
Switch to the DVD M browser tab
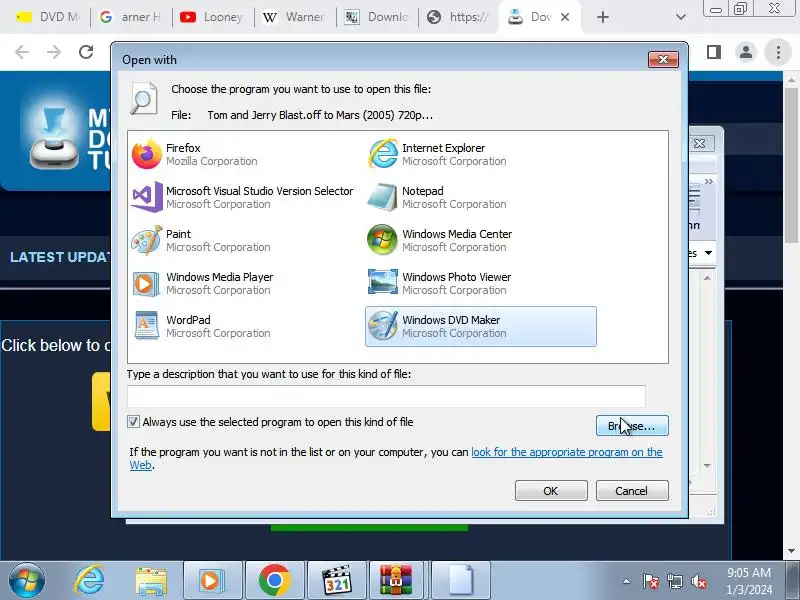pos(48,17)
